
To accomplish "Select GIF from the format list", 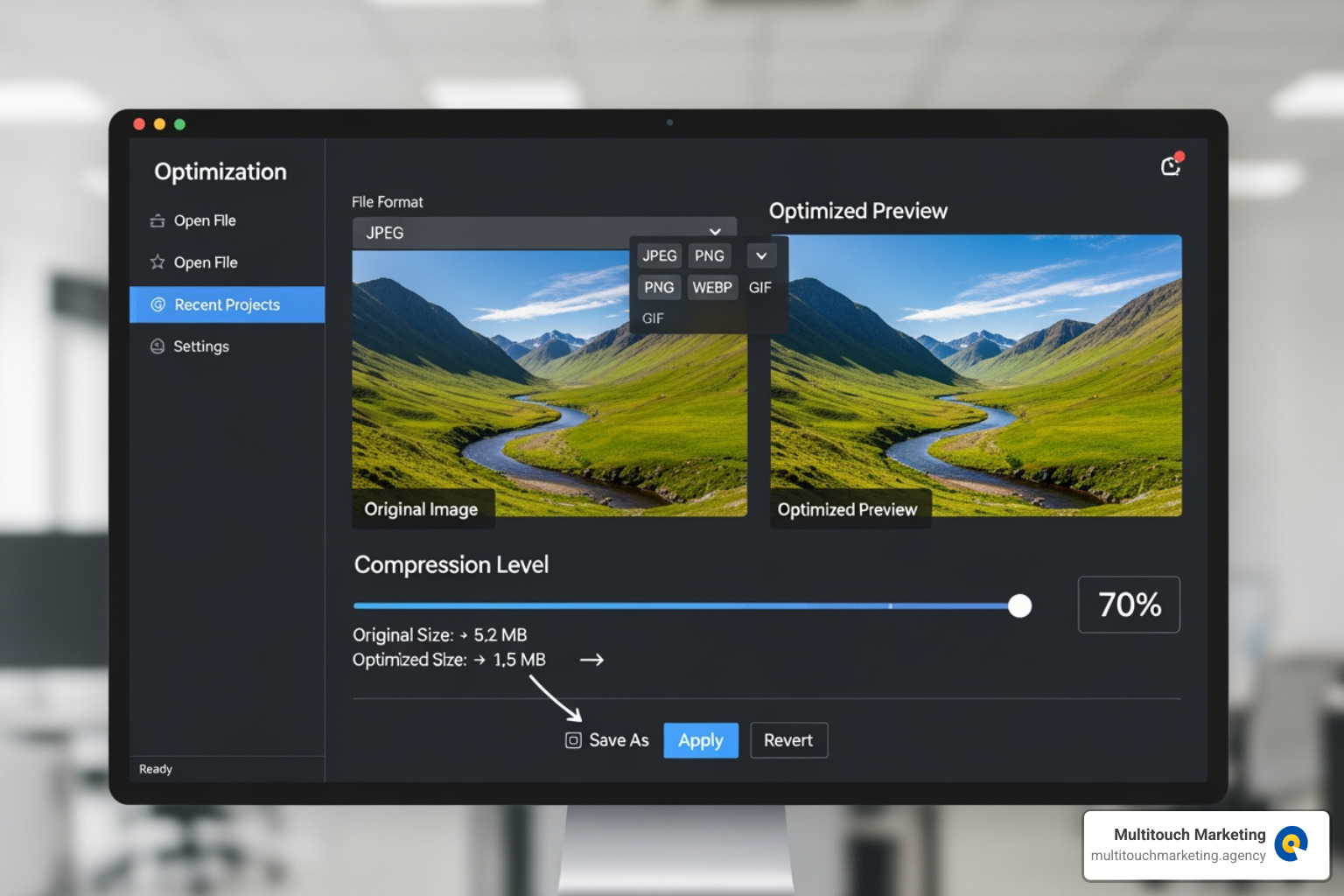I will click(653, 318).
